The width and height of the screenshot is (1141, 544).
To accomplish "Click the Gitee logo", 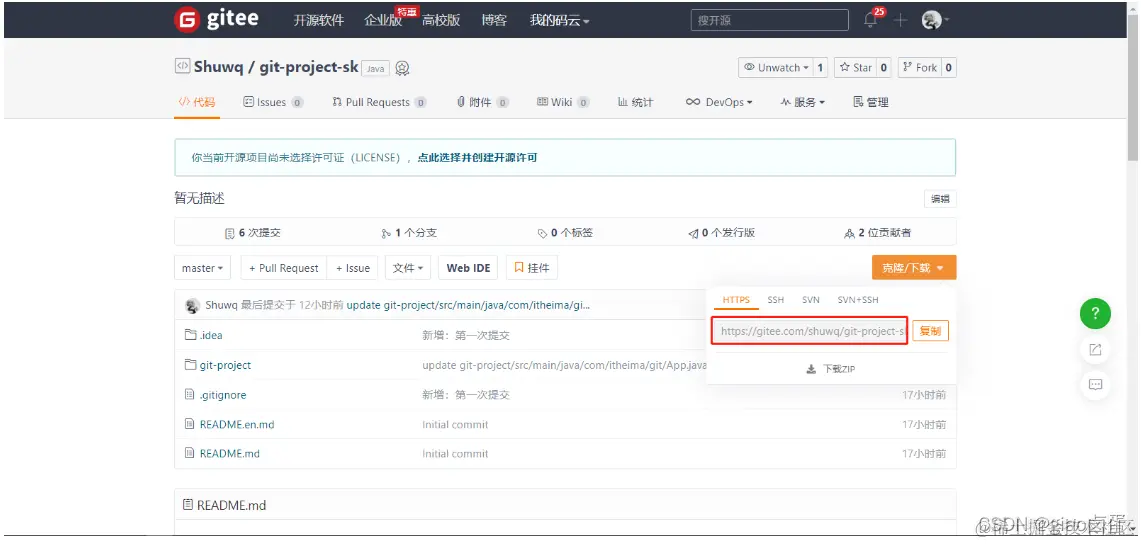I will 216,20.
